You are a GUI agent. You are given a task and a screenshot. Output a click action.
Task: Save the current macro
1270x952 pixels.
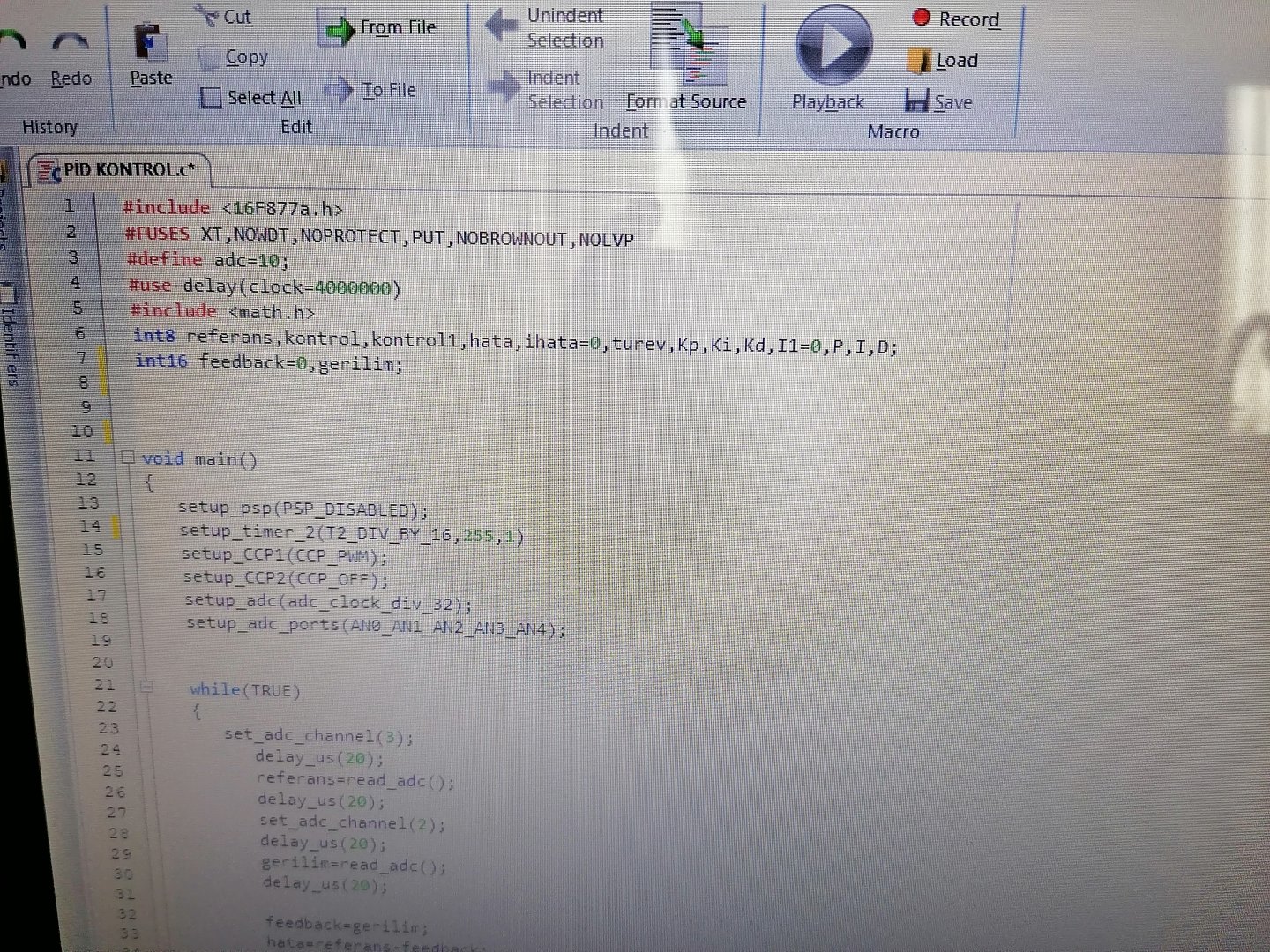click(x=917, y=101)
